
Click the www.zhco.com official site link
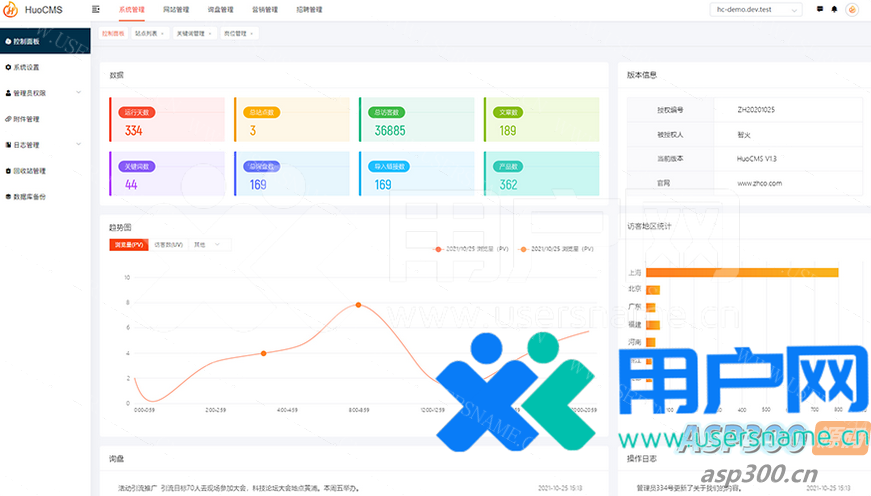[x=759, y=183]
